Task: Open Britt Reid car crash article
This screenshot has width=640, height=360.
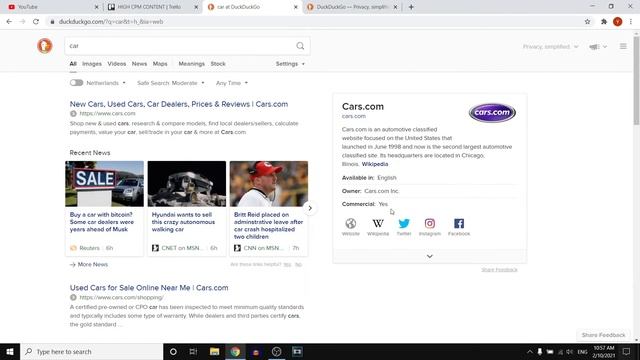Action: click(x=269, y=226)
